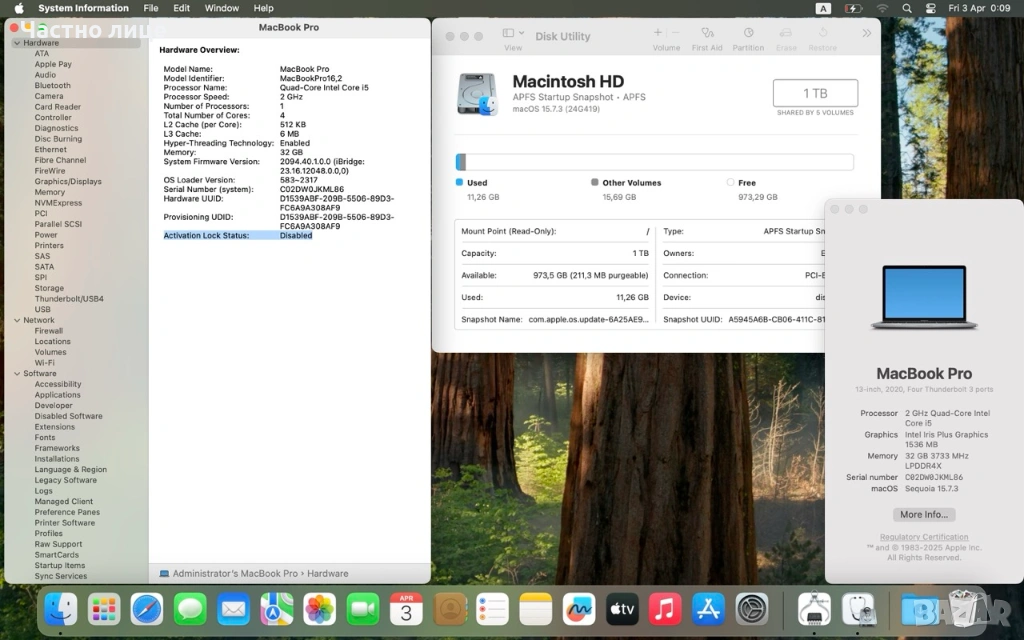This screenshot has height=640, width=1024.
Task: Select Storage in the Hardware list
Action: (x=49, y=288)
